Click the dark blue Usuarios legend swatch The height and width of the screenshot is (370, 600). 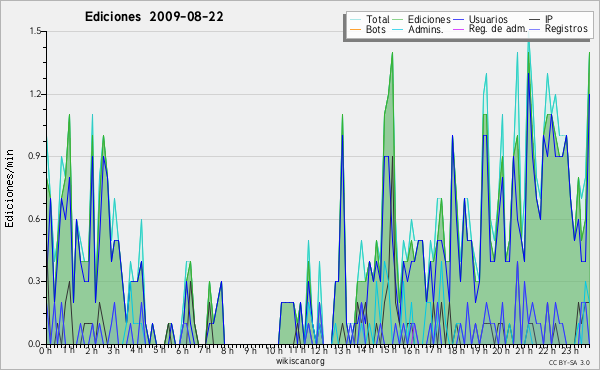point(458,20)
